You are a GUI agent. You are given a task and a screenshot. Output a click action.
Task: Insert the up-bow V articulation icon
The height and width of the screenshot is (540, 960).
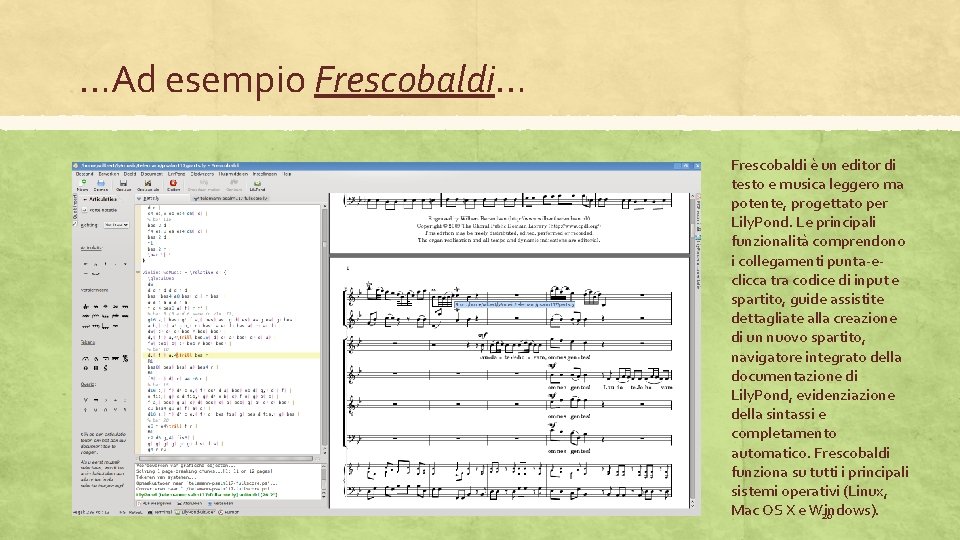coord(86,400)
